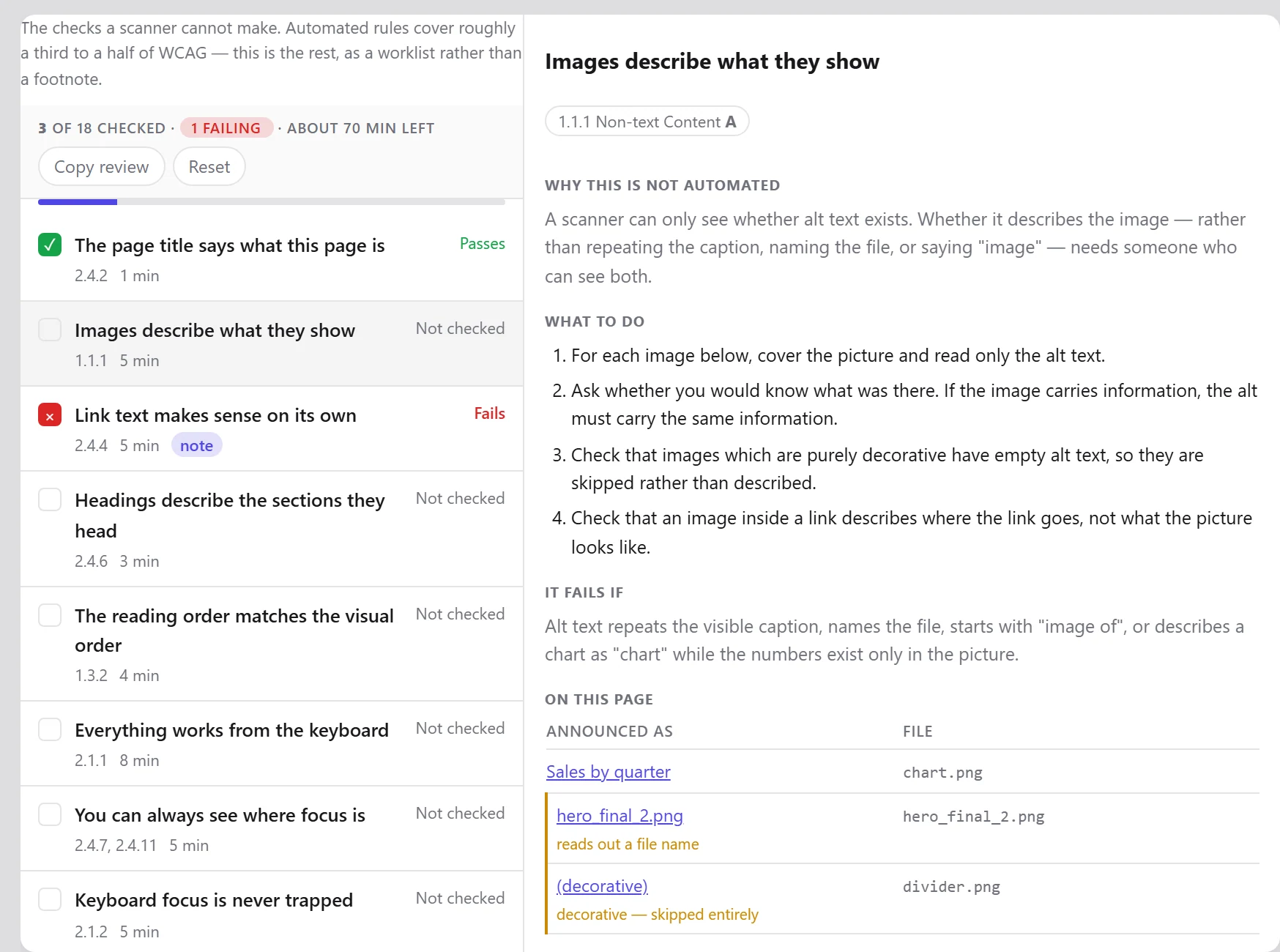
Task: Click the 1.1.1 Non-text Content A pill
Action: coord(647,122)
